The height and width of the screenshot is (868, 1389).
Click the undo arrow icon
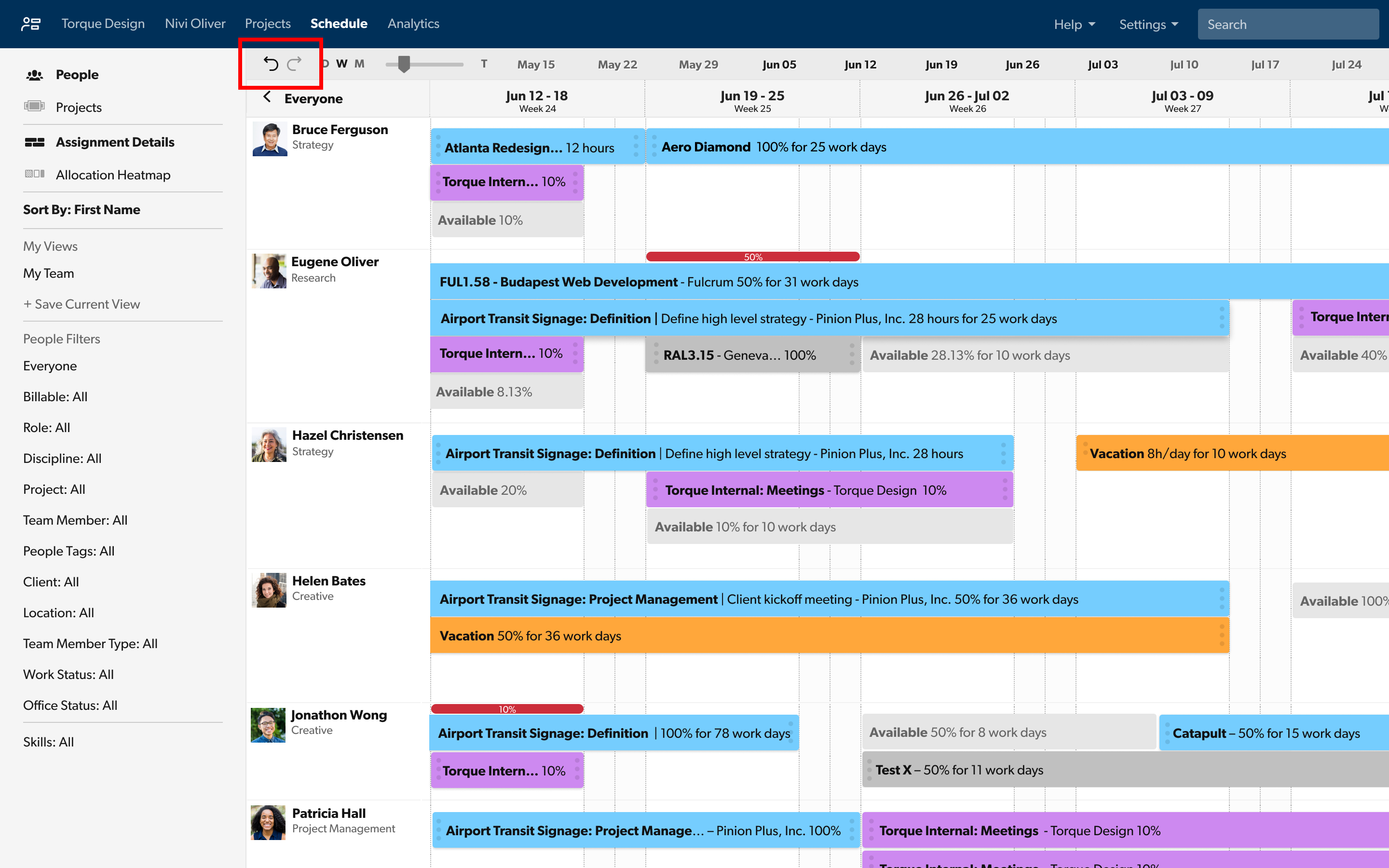click(272, 63)
